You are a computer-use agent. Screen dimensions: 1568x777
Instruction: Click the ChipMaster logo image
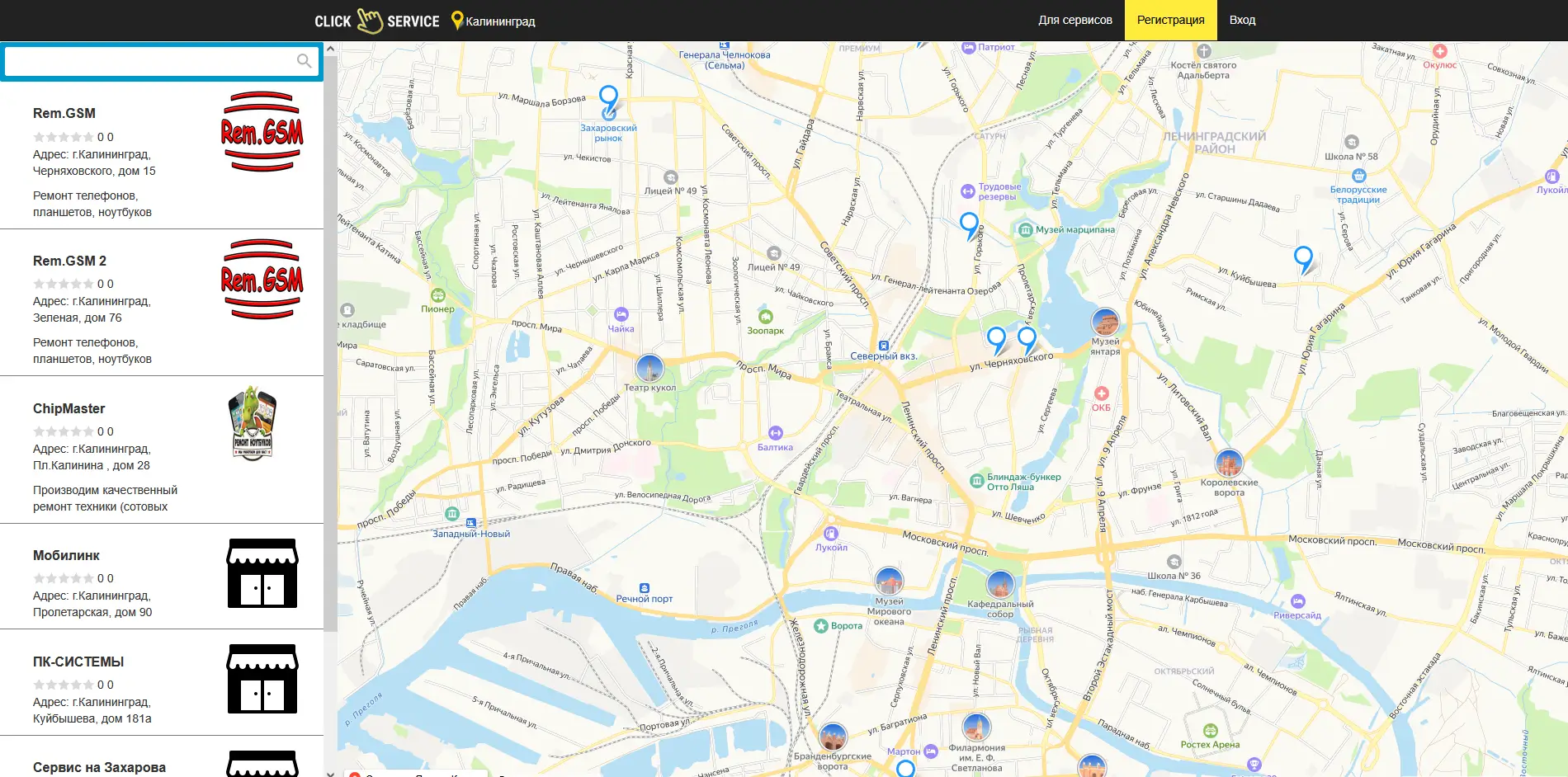point(253,422)
